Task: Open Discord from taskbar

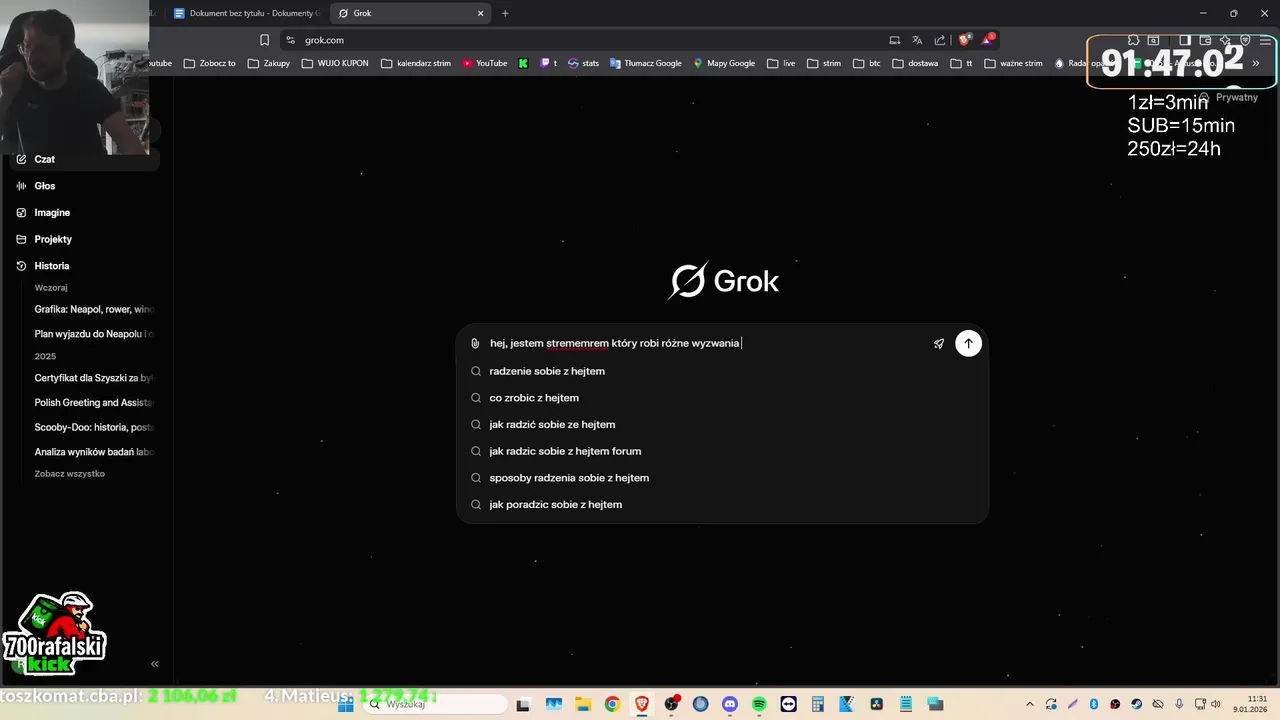Action: click(x=730, y=704)
